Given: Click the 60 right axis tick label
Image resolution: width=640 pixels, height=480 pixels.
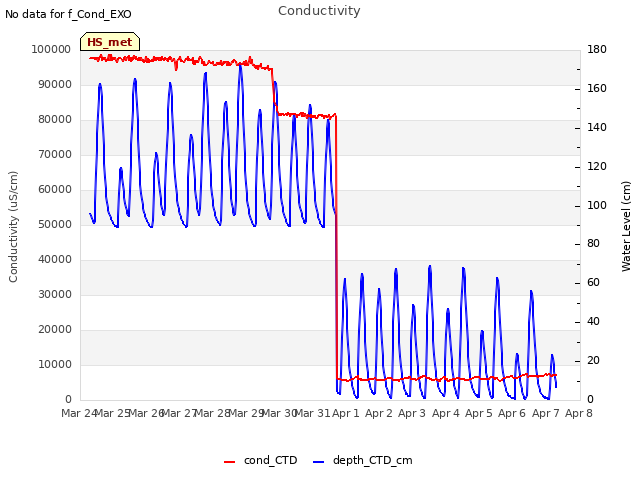Looking at the screenshot, I should coord(593,283).
